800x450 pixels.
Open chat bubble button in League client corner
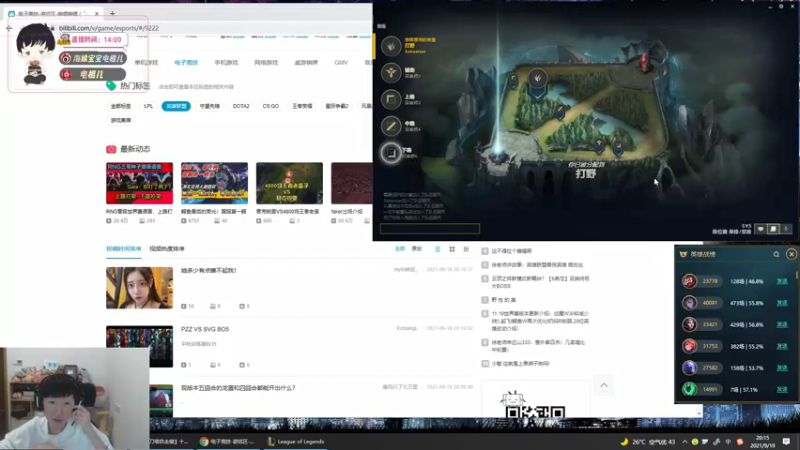(760, 229)
